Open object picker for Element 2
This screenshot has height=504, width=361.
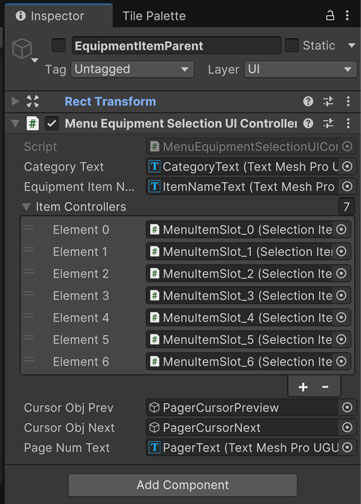click(341, 273)
